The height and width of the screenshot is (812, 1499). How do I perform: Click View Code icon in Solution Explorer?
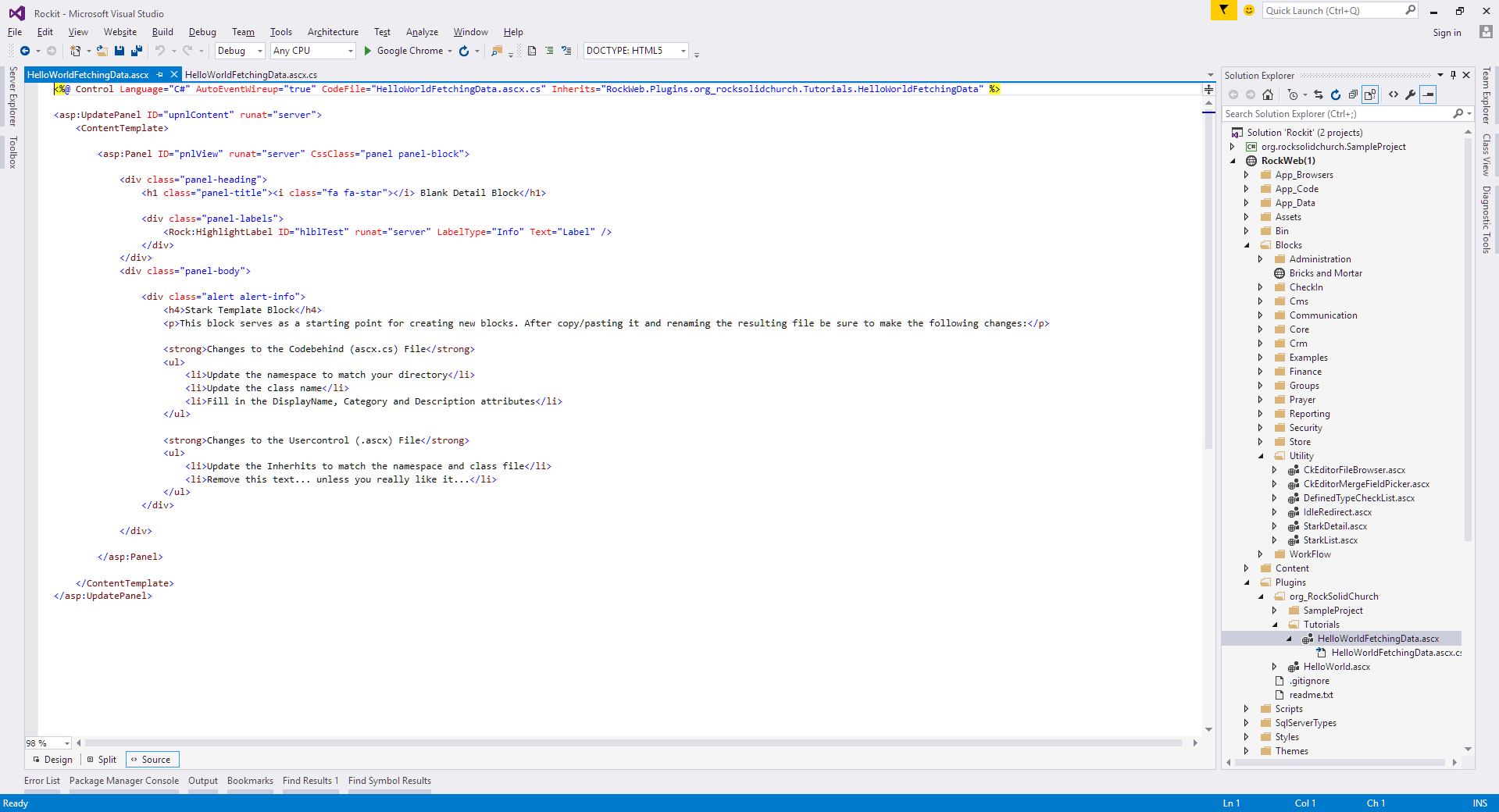1394,94
